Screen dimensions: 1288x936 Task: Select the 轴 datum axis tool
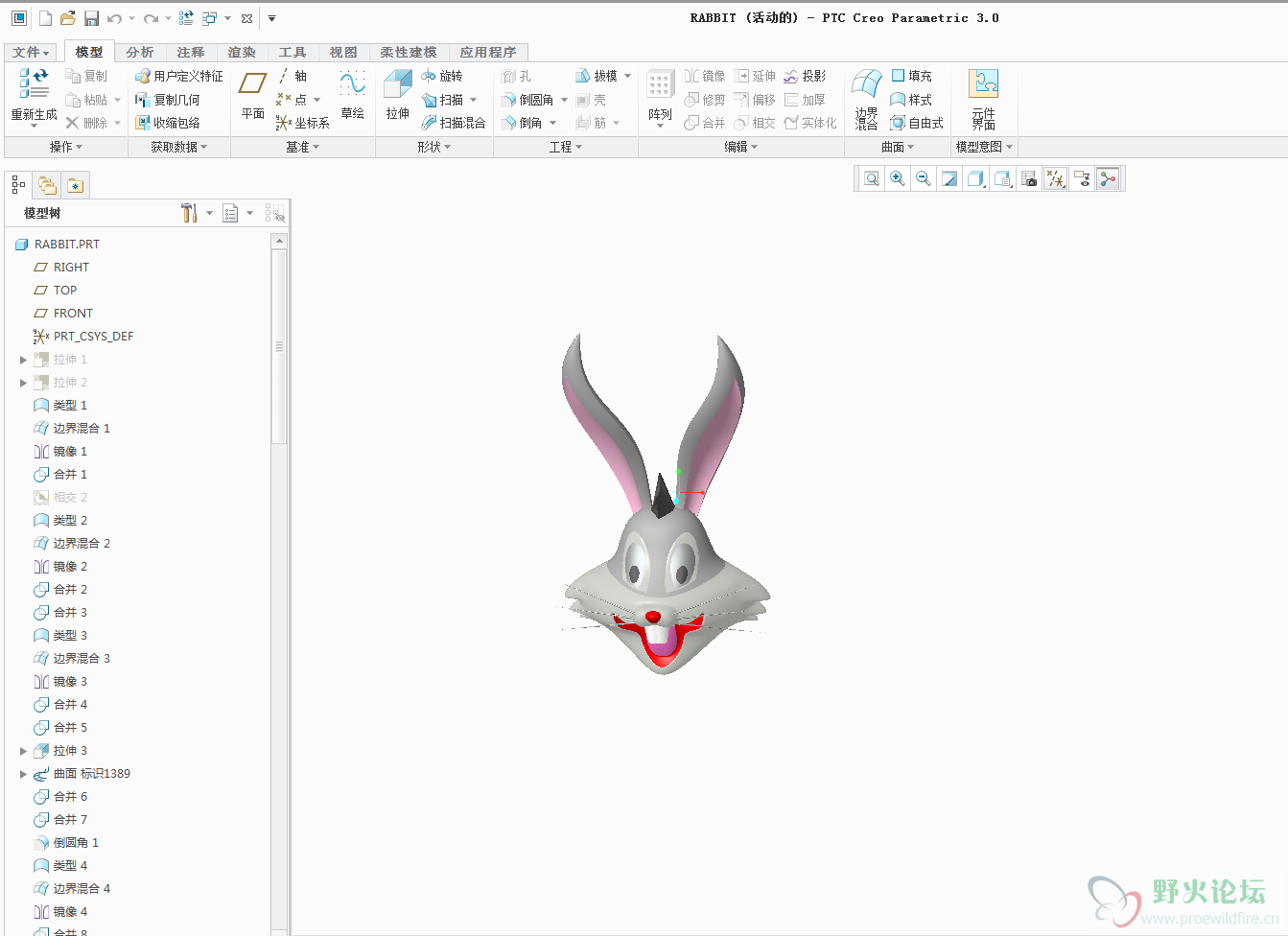(293, 76)
